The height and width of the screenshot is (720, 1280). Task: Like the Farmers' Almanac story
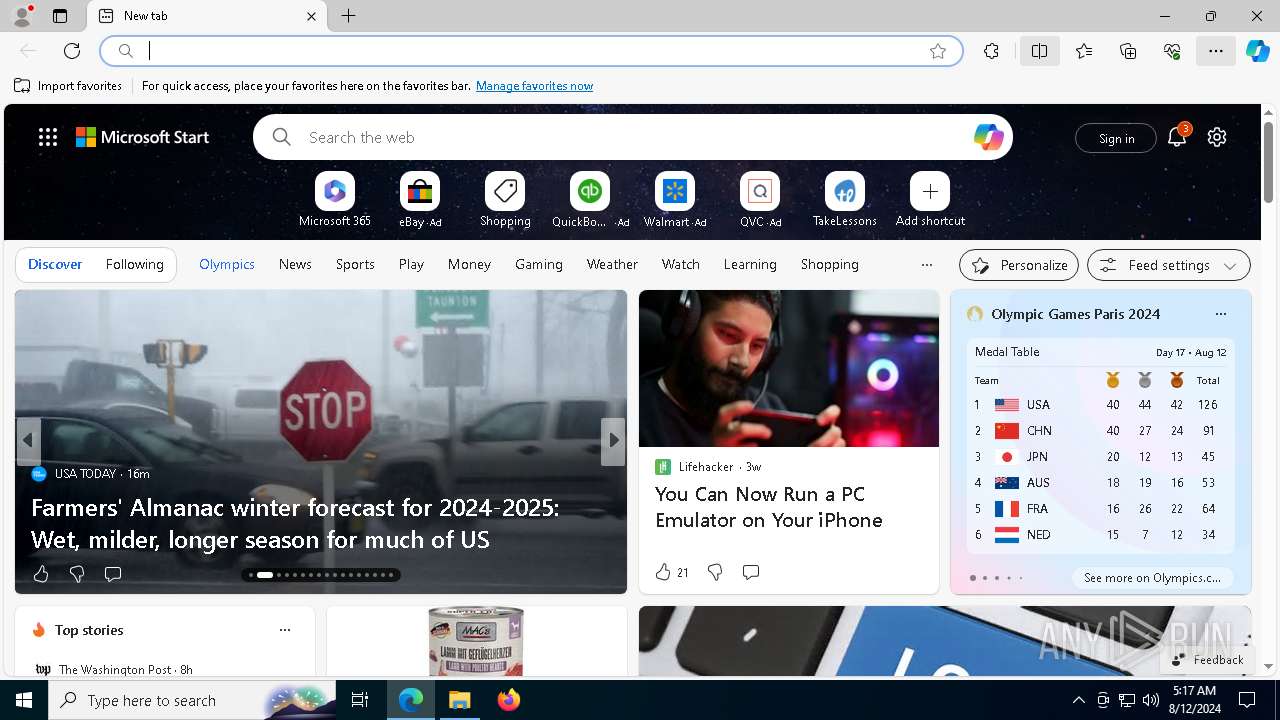41,574
